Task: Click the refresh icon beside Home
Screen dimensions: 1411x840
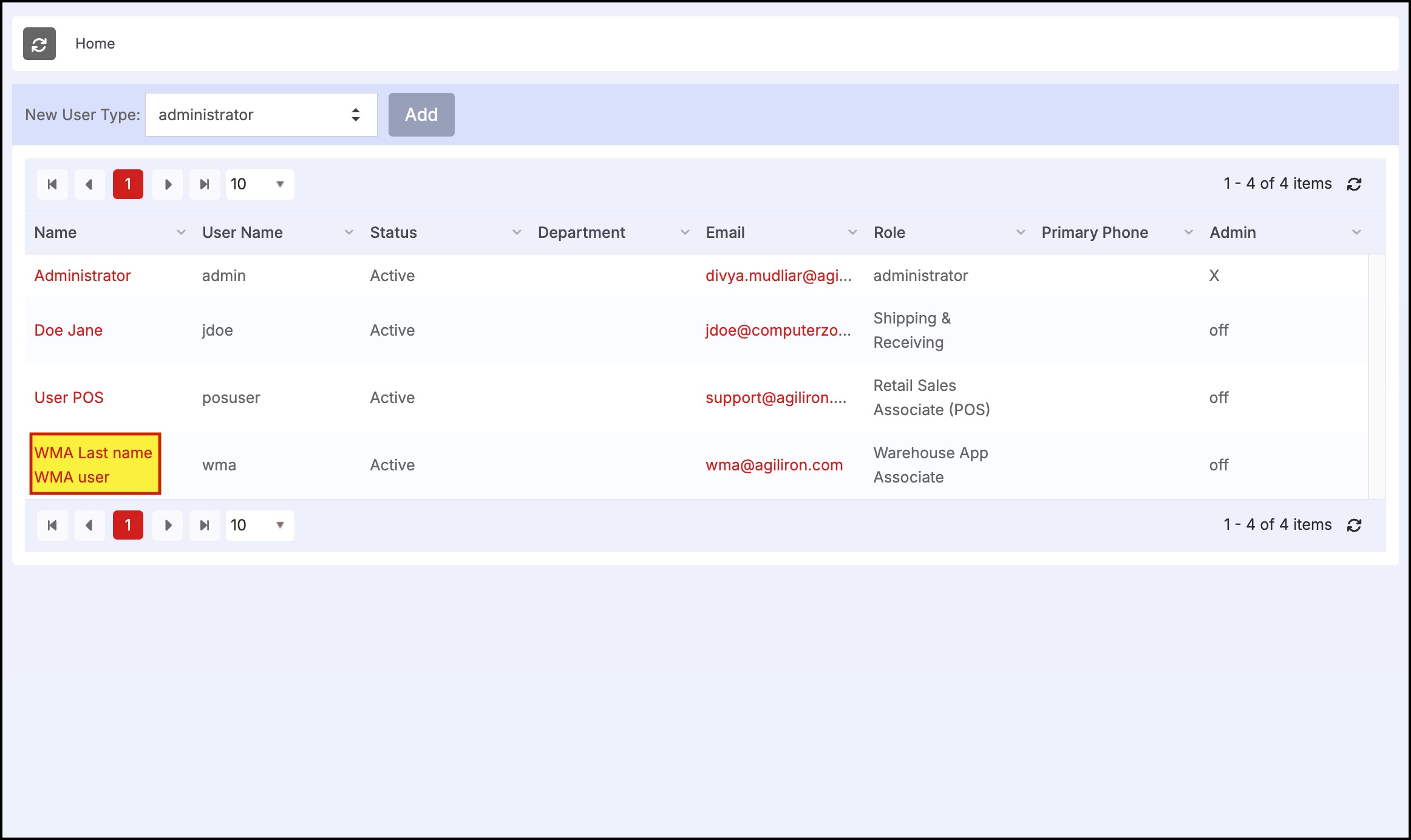Action: click(x=39, y=44)
